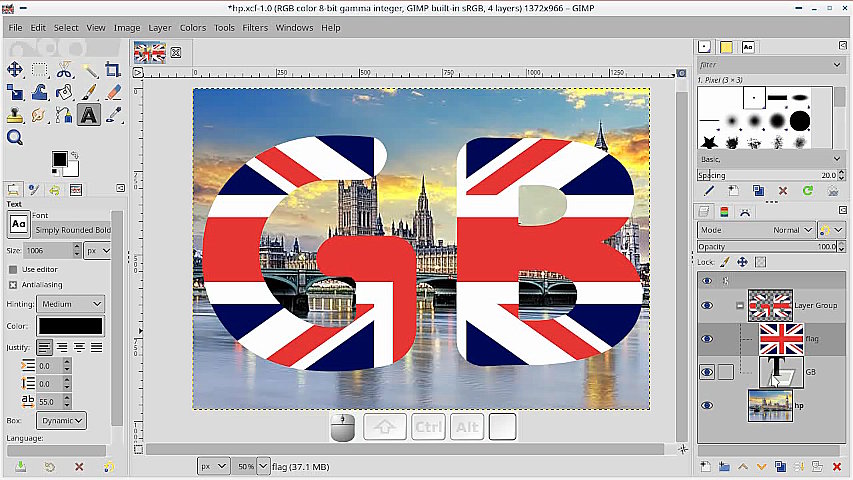Toggle lock position and size icon

point(742,262)
